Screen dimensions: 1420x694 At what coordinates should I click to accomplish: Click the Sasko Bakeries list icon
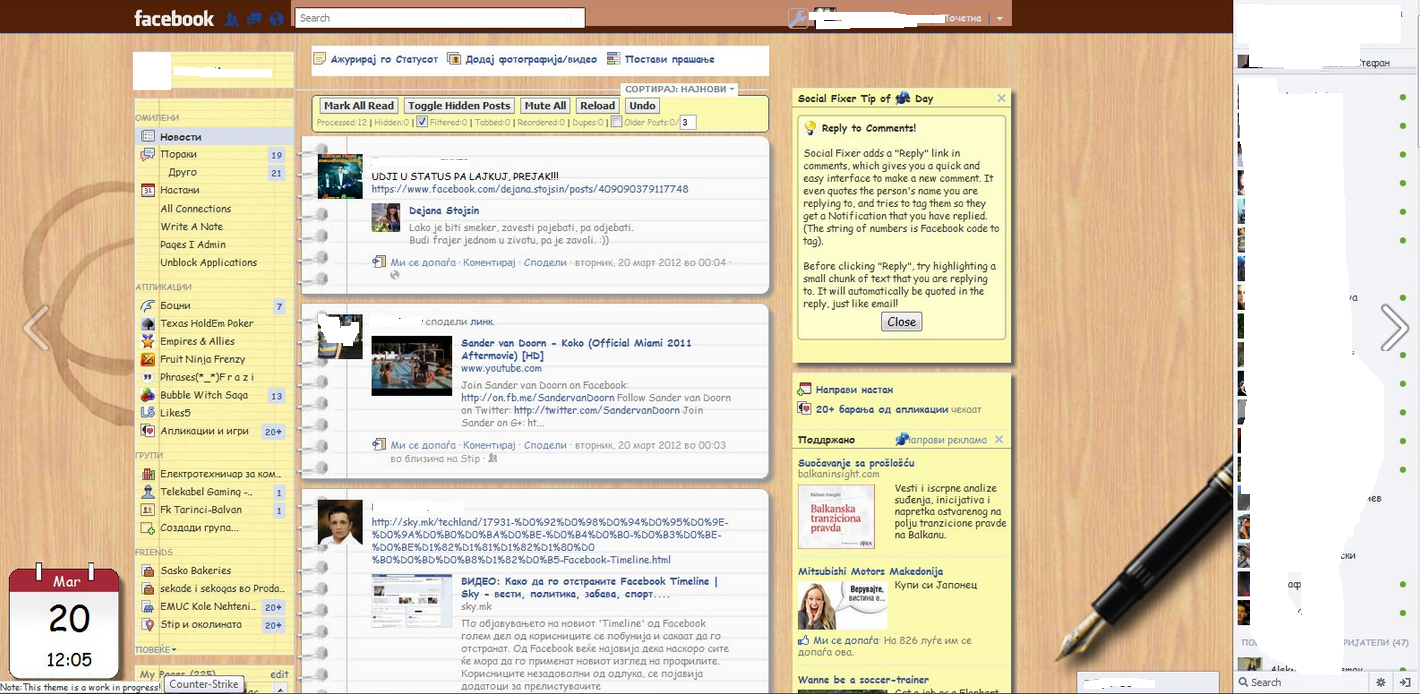coord(148,570)
